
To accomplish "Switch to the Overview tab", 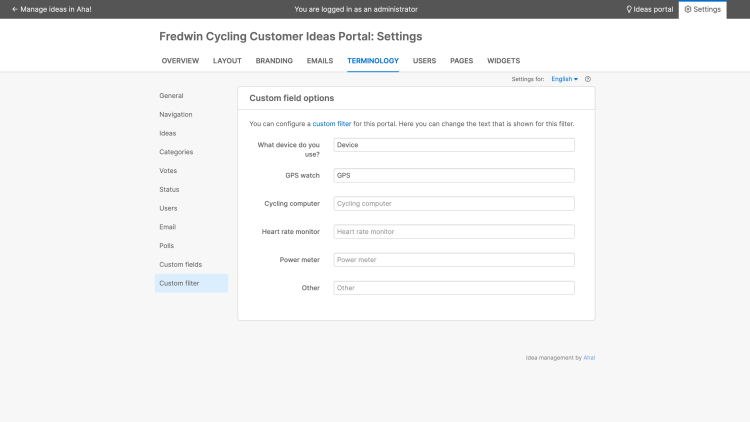I will click(180, 61).
